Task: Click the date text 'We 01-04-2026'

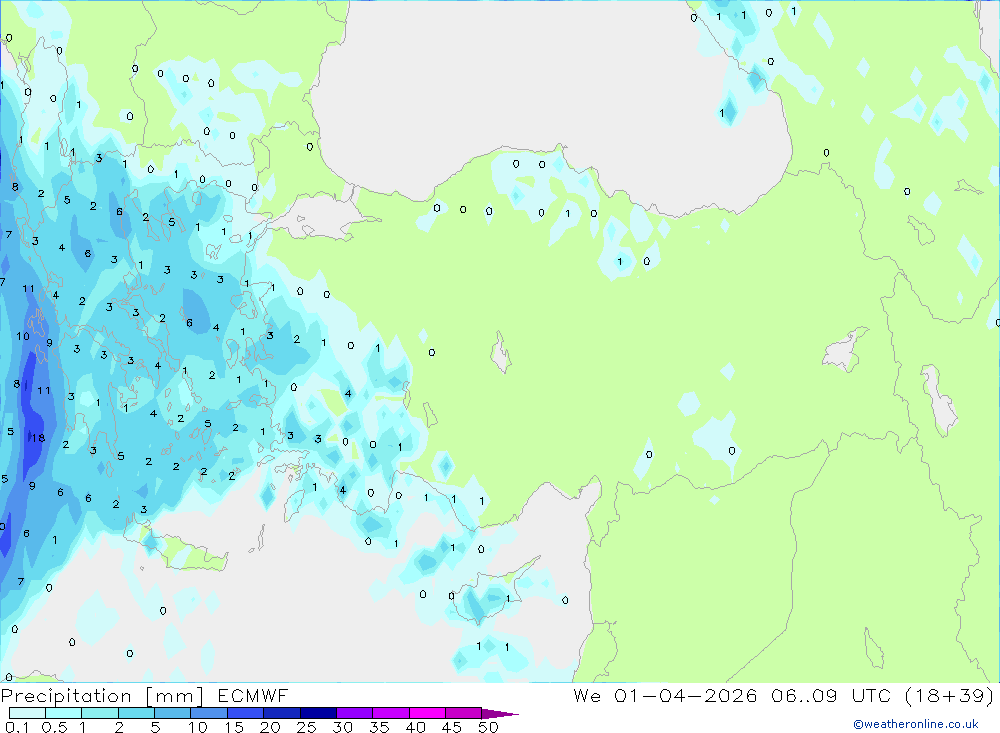Action: click(x=665, y=695)
